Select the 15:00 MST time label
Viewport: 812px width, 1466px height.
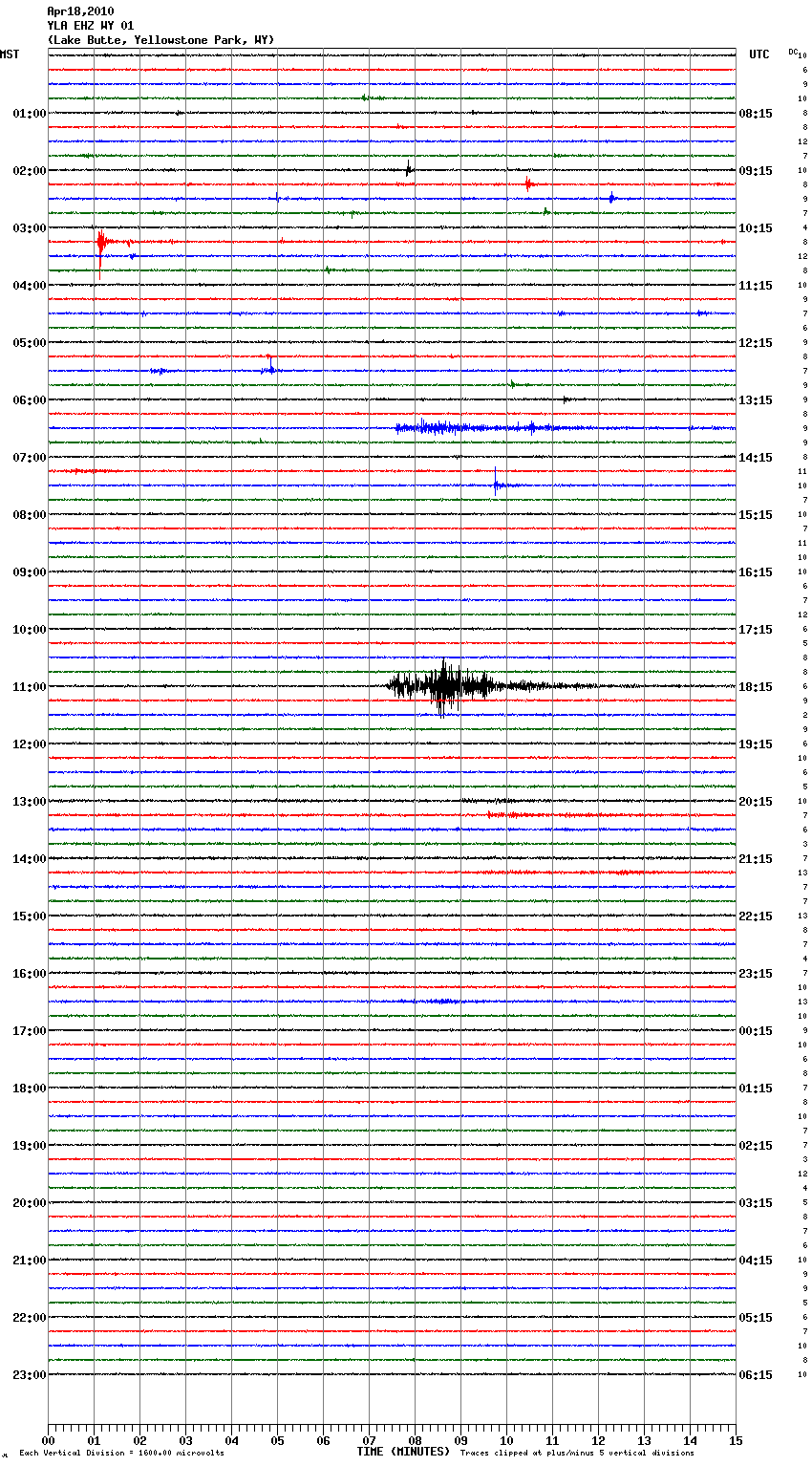point(30,916)
